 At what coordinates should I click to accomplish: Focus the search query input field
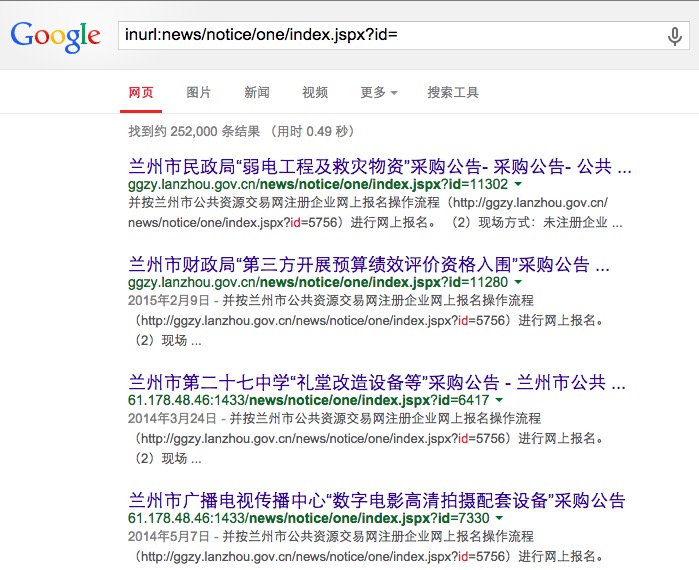[403, 35]
